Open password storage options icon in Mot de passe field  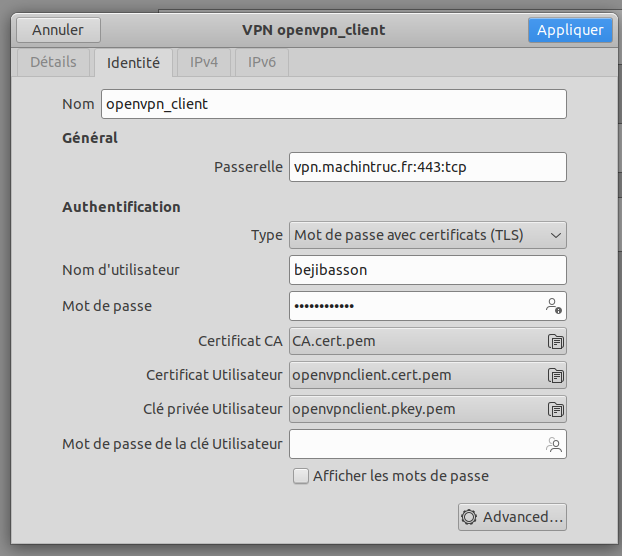pos(554,306)
